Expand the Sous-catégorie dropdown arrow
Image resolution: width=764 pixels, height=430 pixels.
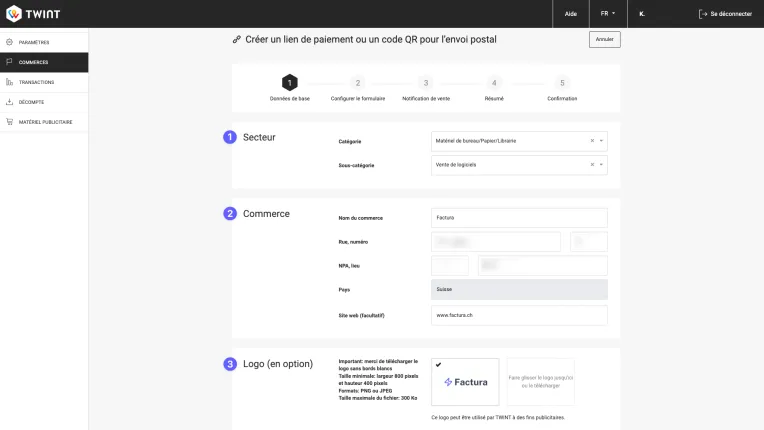pos(601,165)
